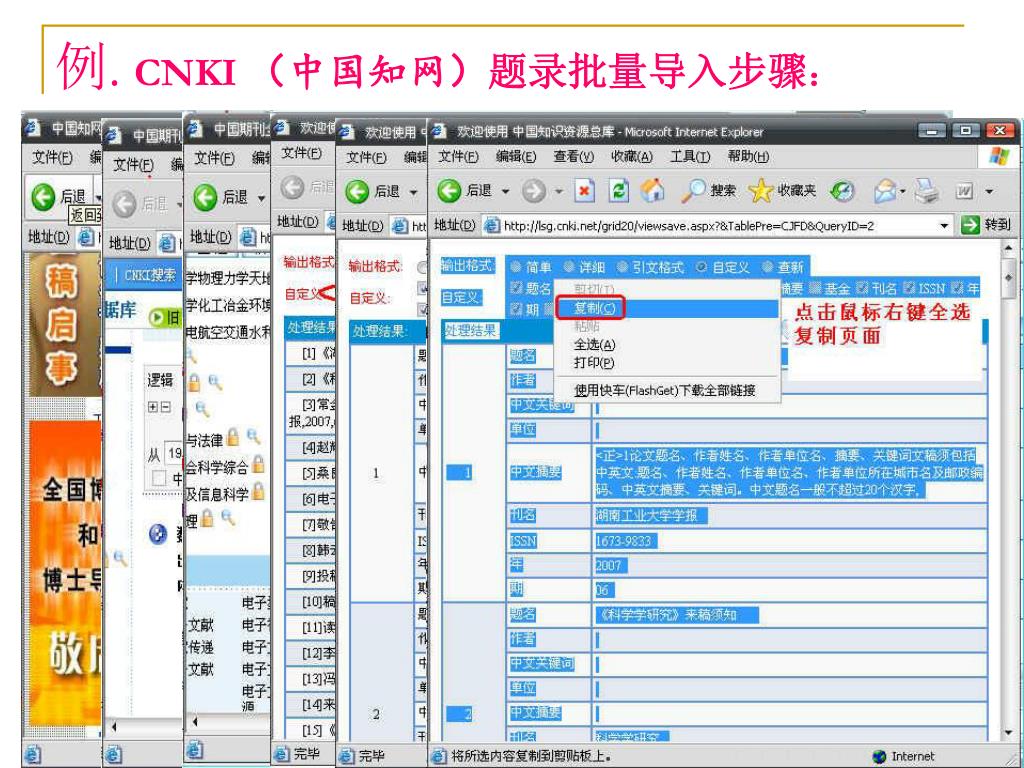Choose 使用快车(FlashGet)下载全部链接 context entry
1024x768 pixels.
coord(667,391)
